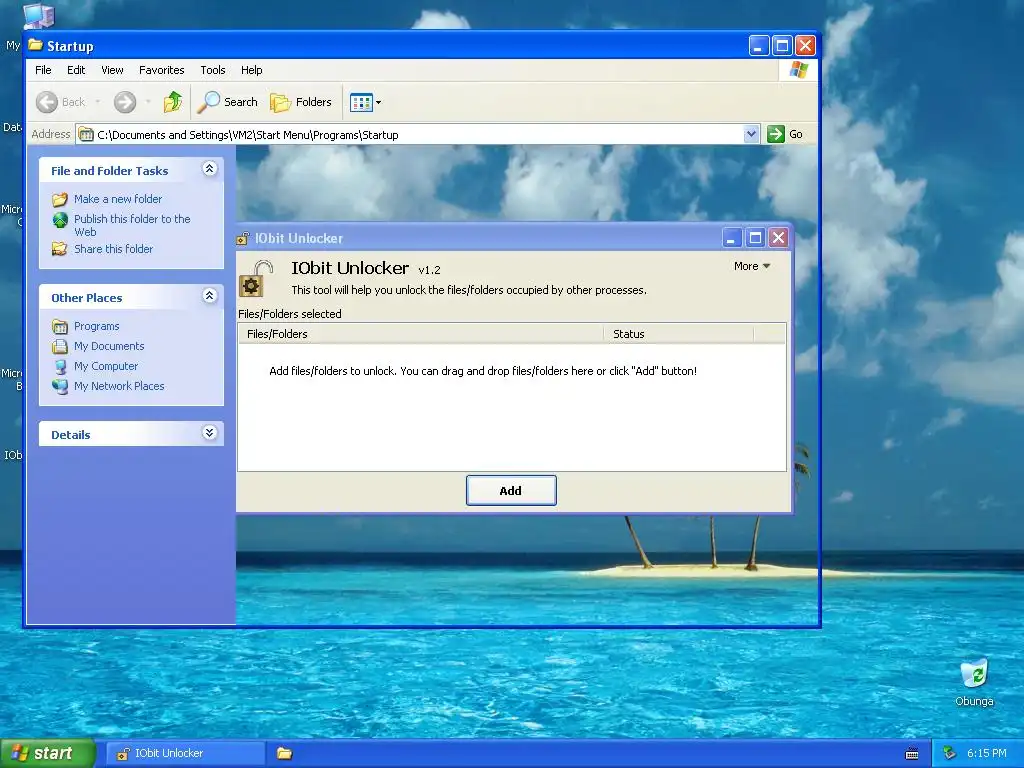Viewport: 1024px width, 768px height.
Task: Close the Startup Explorer window
Action: (x=805, y=46)
